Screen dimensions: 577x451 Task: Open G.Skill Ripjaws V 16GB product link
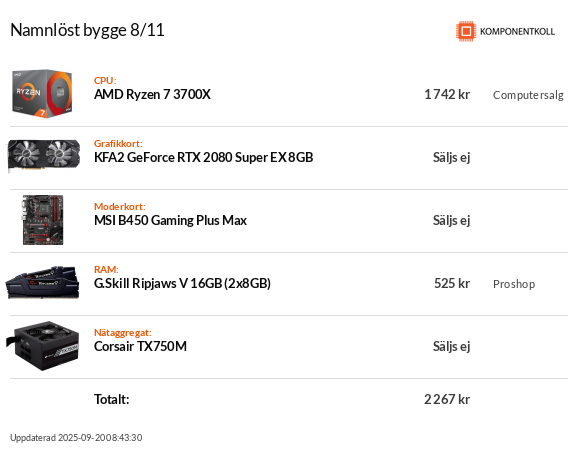[183, 283]
